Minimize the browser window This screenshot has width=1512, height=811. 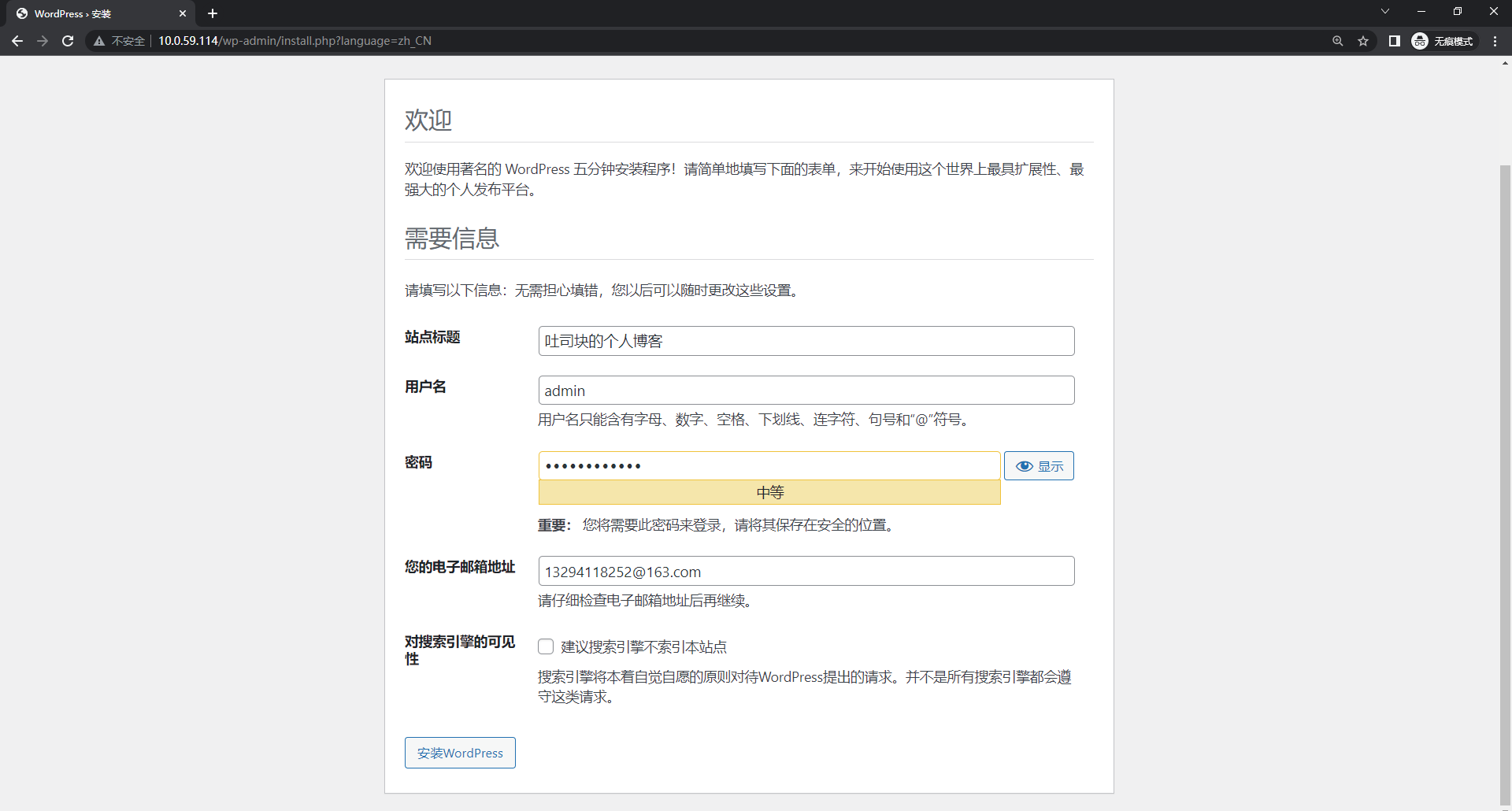(x=1421, y=11)
